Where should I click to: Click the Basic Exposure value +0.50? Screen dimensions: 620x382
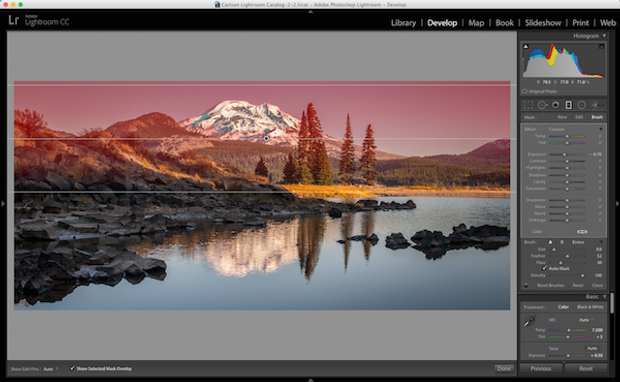pos(597,356)
